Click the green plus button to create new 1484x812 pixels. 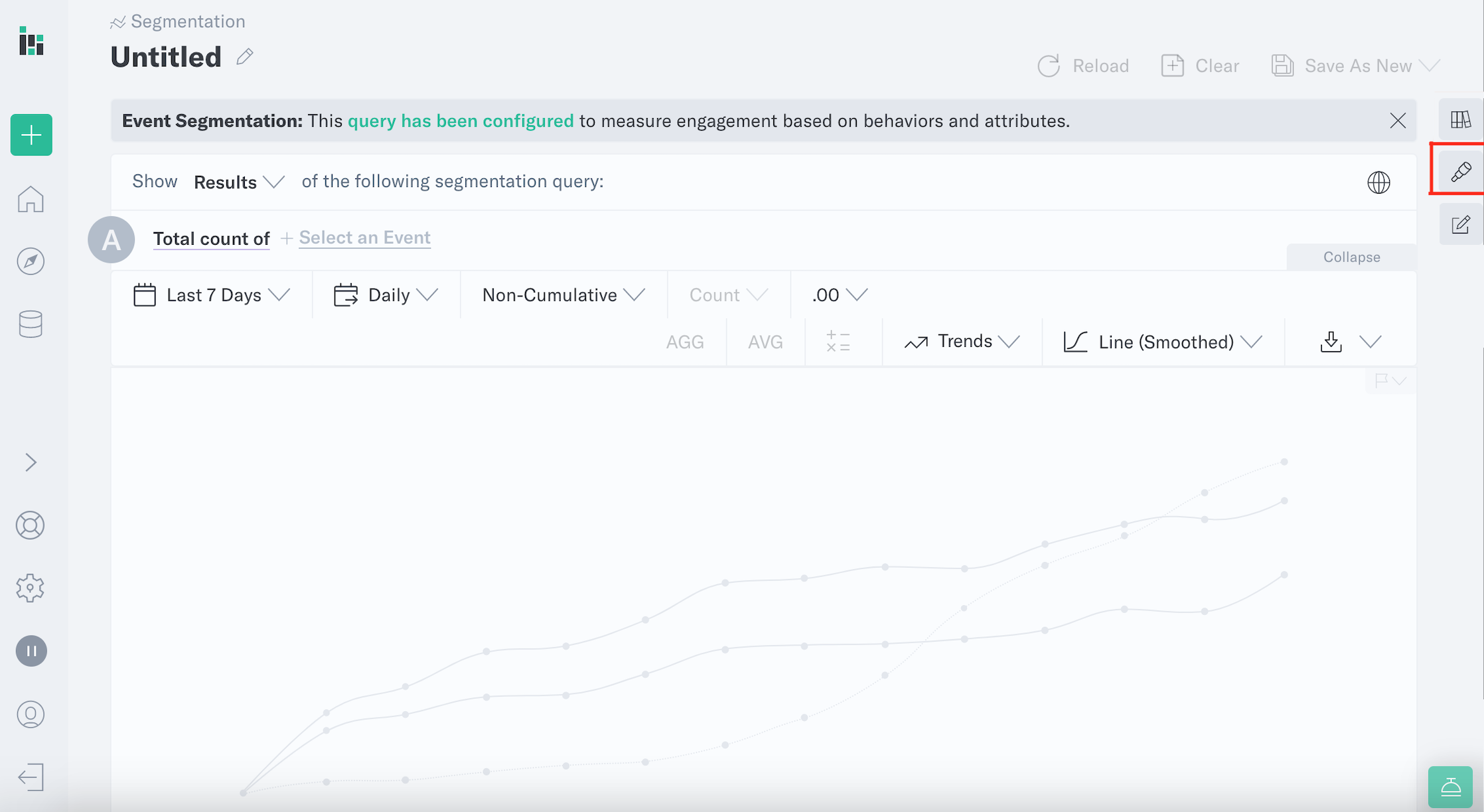click(x=31, y=135)
